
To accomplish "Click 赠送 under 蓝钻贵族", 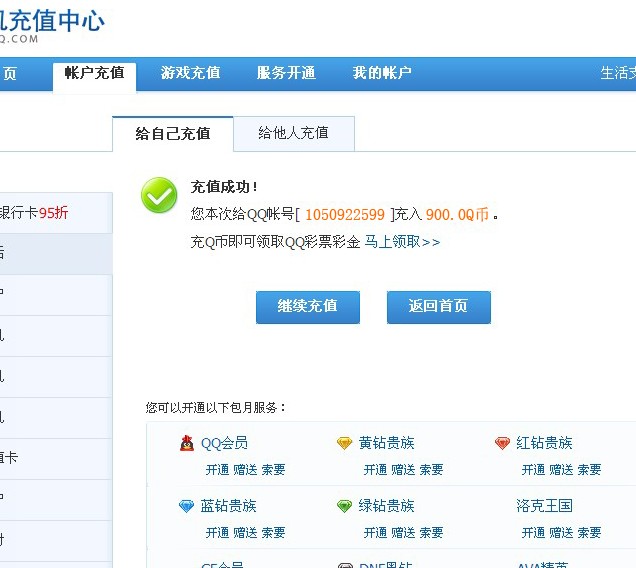I will (245, 533).
